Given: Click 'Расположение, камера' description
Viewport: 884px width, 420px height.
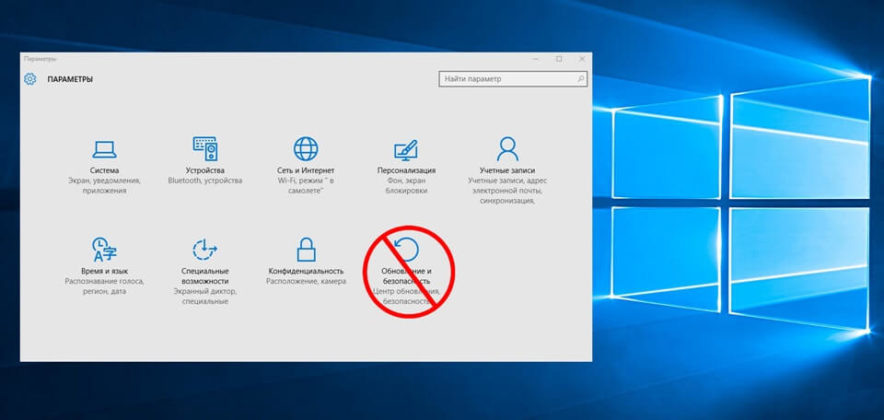Looking at the screenshot, I should [306, 281].
